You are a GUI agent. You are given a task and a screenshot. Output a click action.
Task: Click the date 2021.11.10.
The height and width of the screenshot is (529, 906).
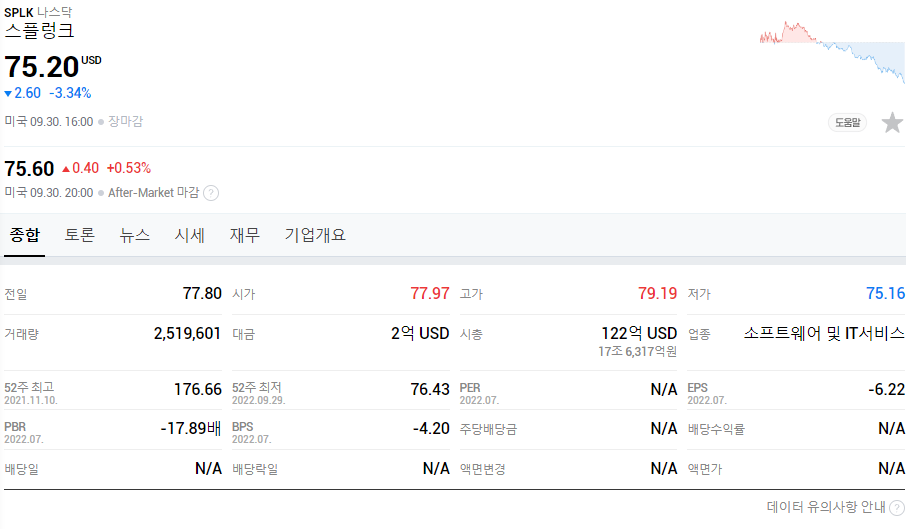tap(31, 400)
